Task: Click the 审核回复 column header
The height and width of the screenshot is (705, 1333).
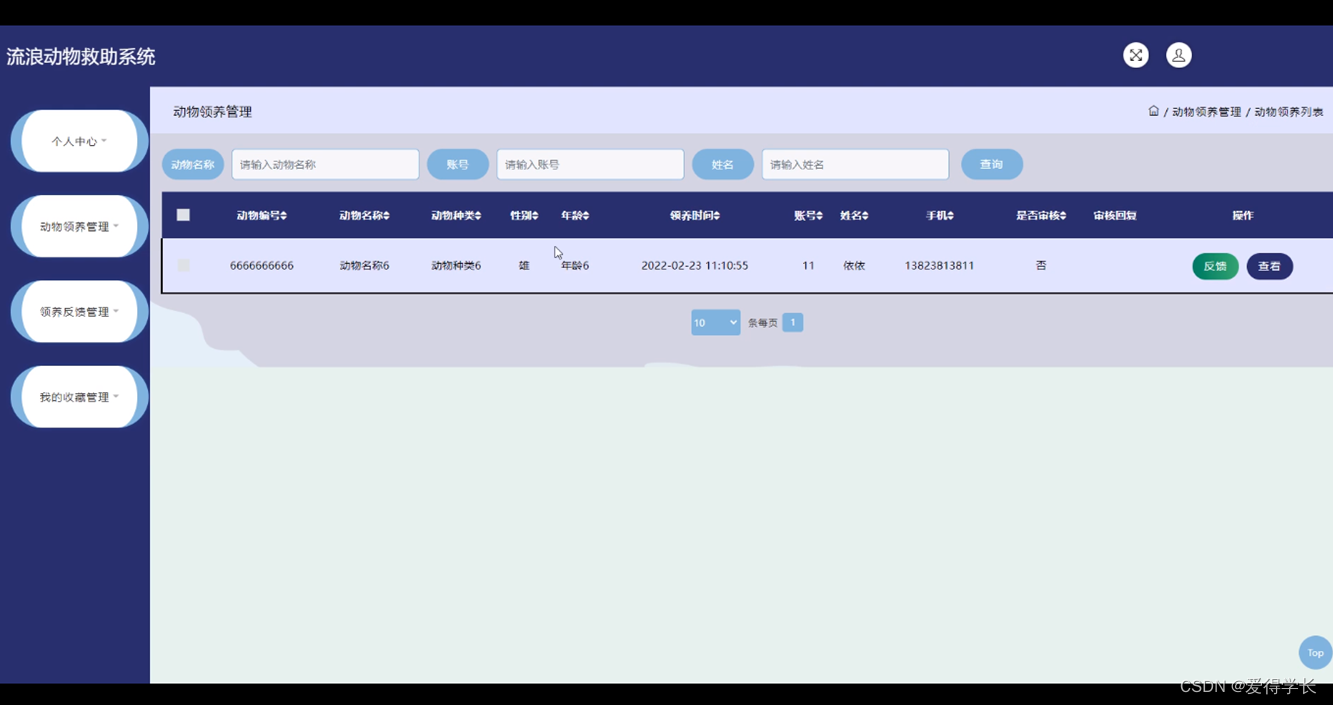Action: (1115, 215)
